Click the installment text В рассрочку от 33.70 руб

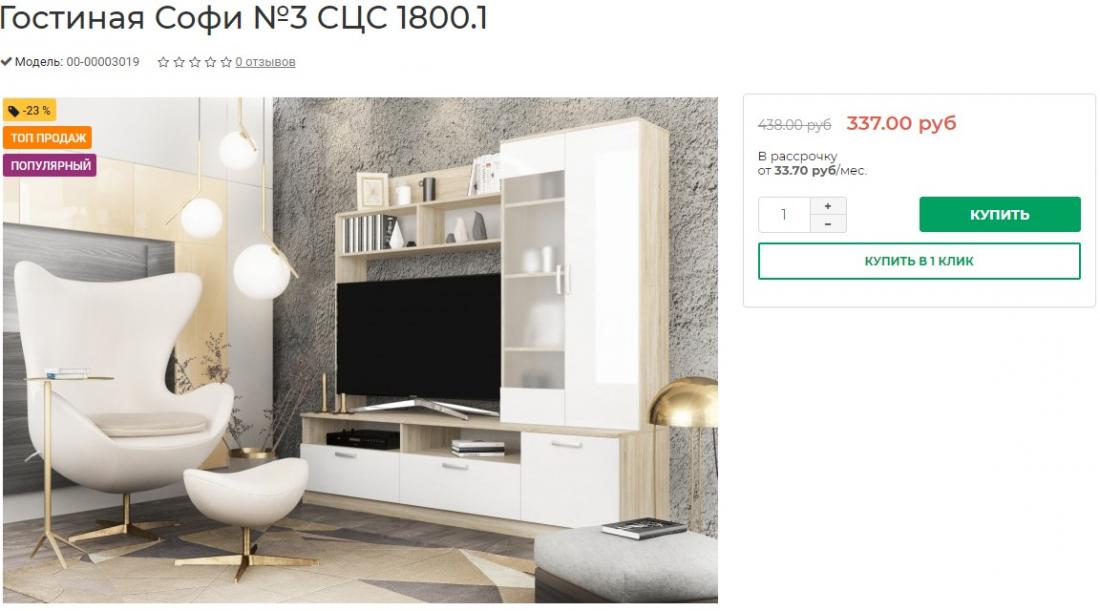[x=812, y=163]
